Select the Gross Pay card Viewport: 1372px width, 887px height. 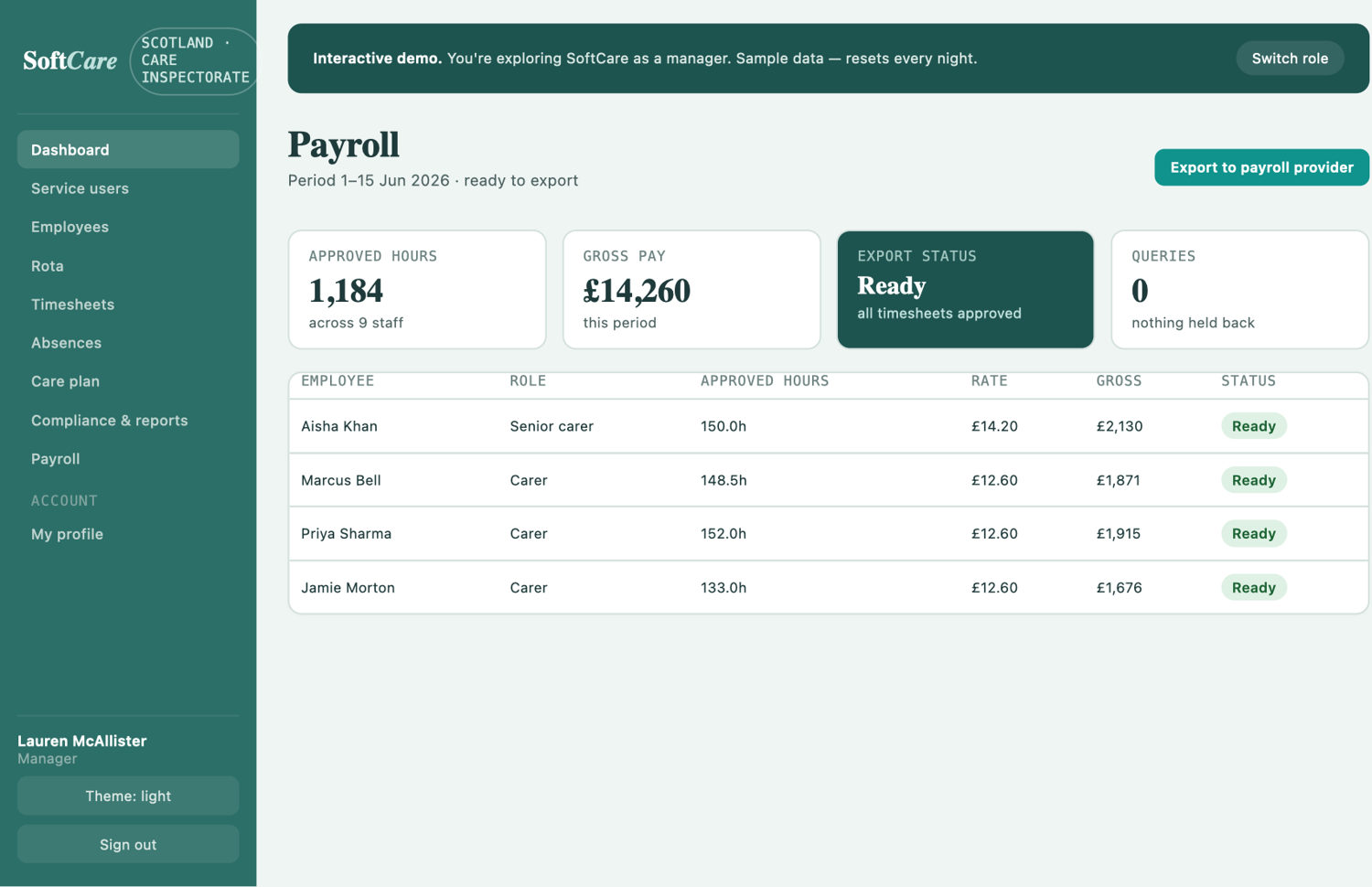tap(691, 289)
